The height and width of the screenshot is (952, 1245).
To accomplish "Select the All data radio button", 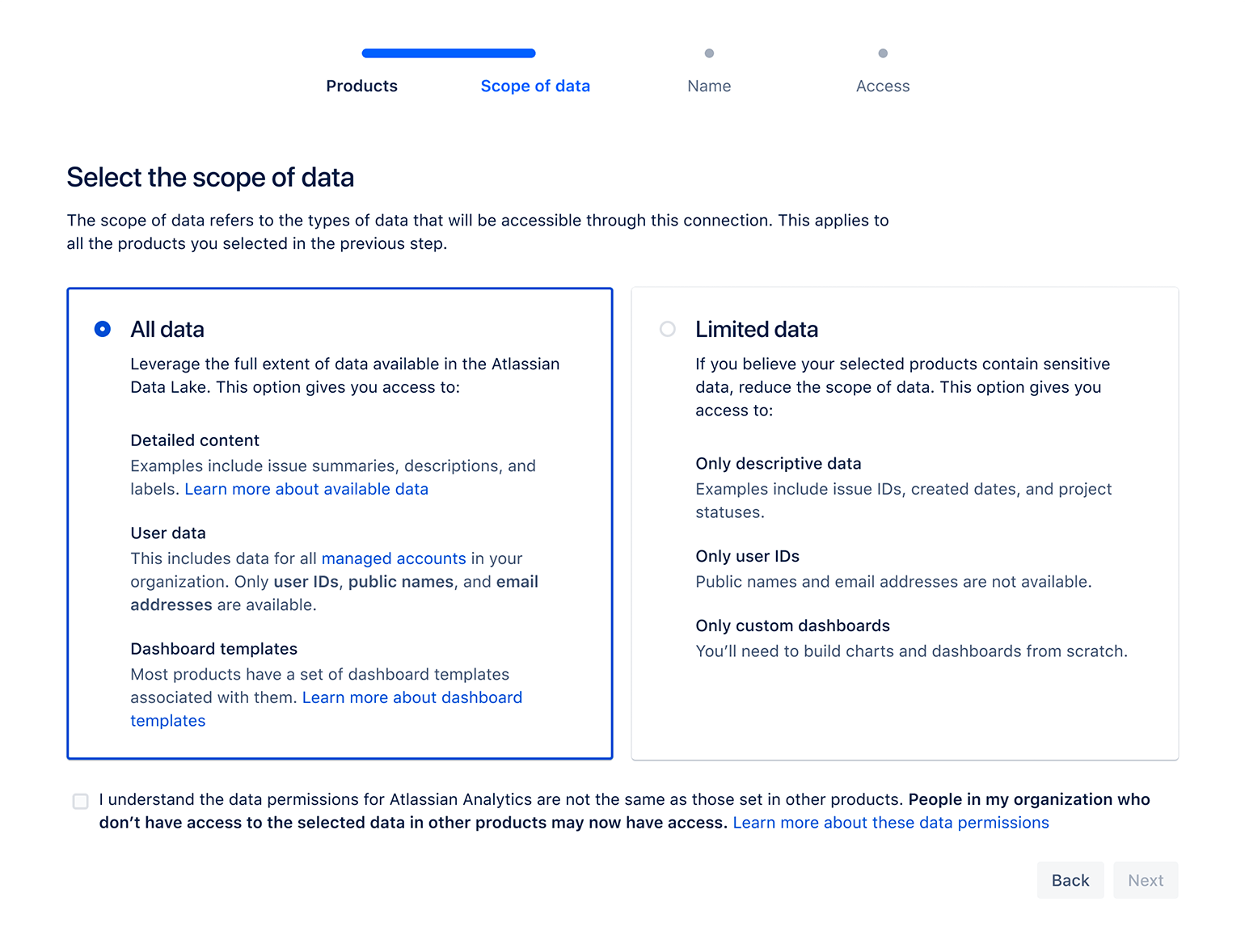I will (102, 329).
